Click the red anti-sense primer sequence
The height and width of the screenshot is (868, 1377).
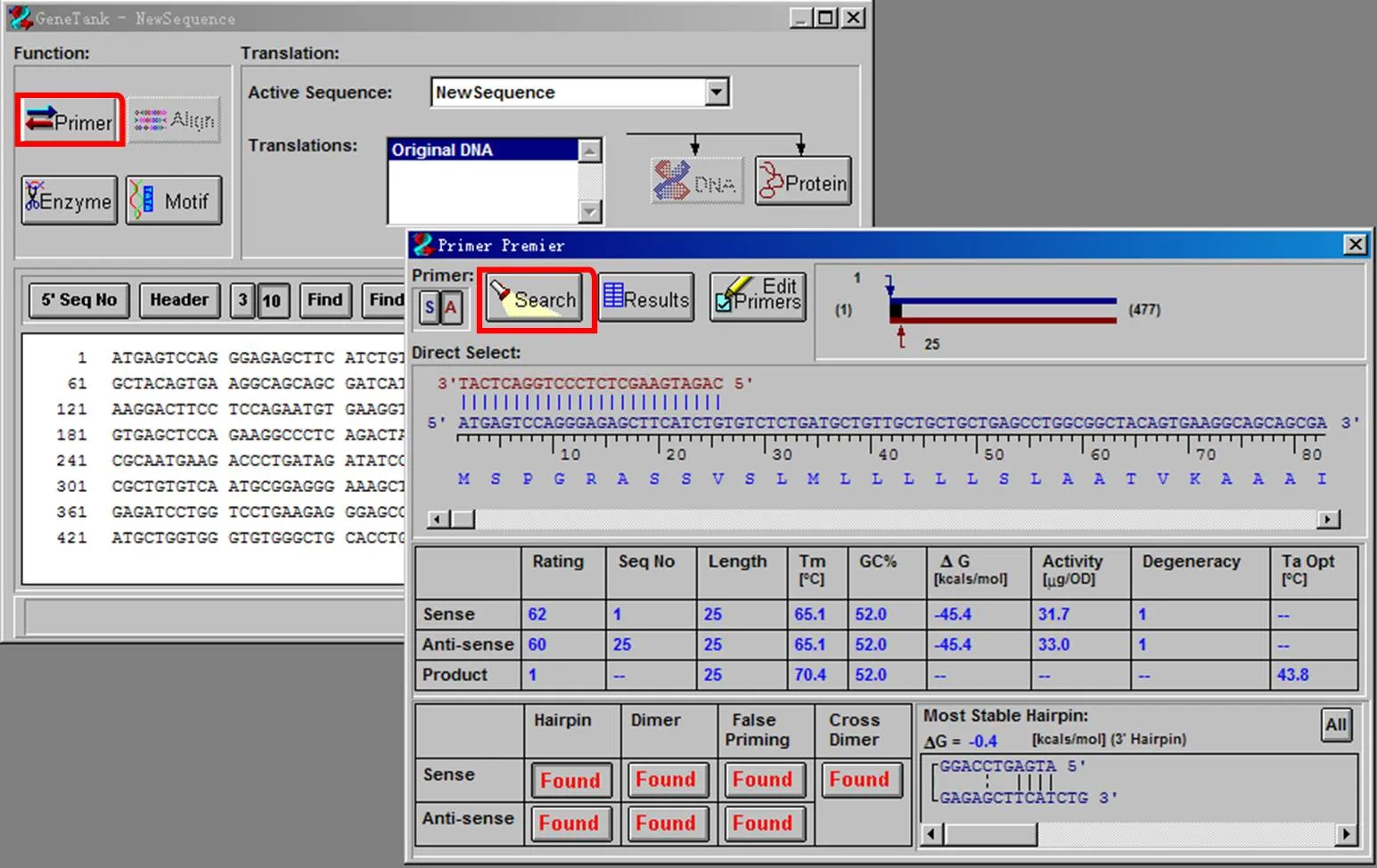pyautogui.click(x=591, y=383)
